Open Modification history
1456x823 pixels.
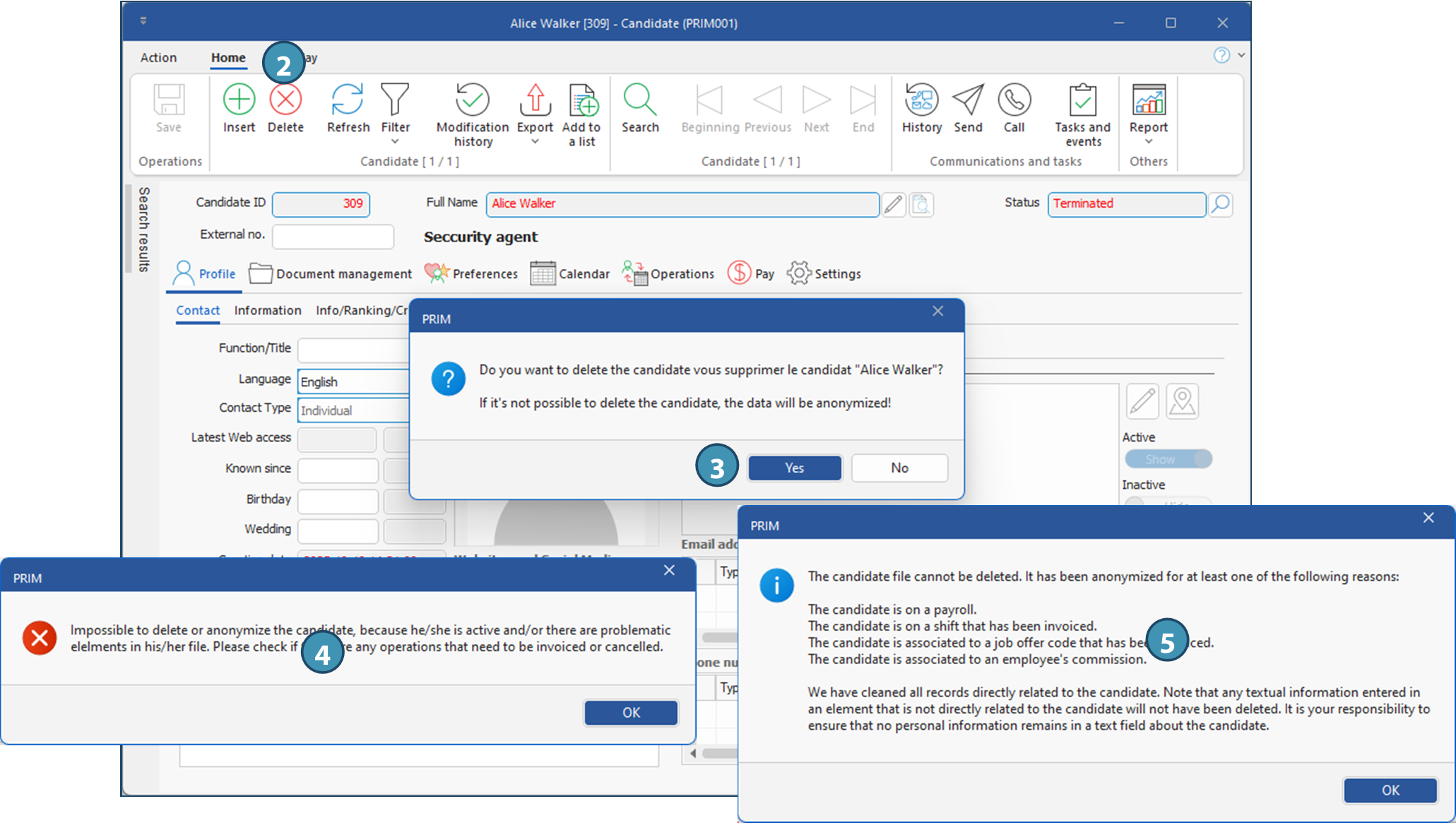tap(472, 100)
